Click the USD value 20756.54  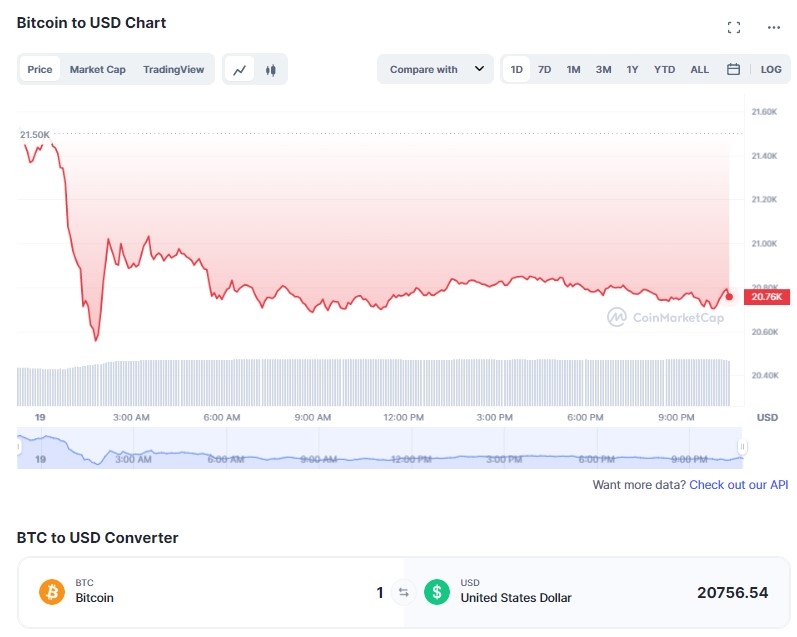(x=732, y=593)
